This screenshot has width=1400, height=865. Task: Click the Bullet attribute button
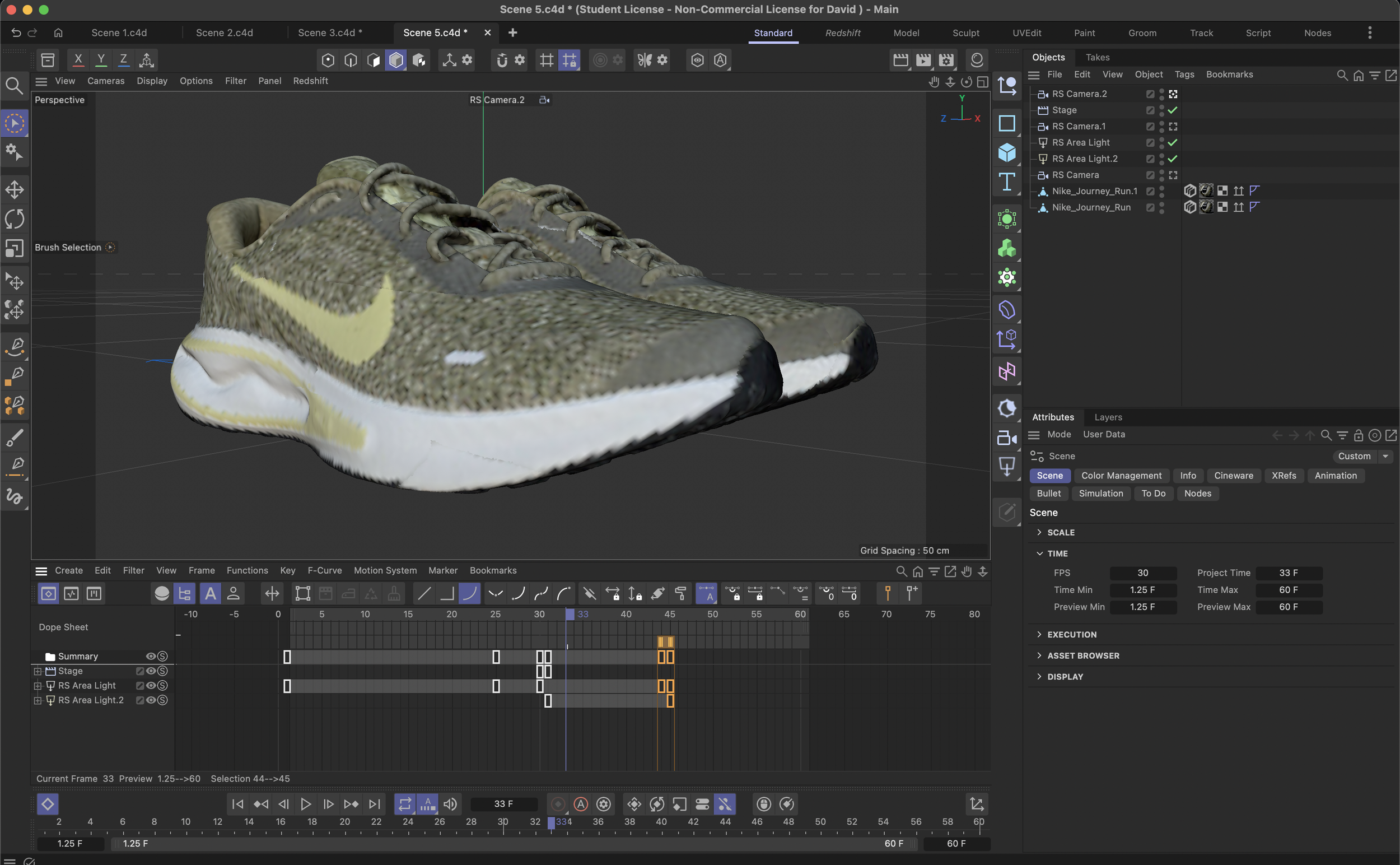[1048, 493]
